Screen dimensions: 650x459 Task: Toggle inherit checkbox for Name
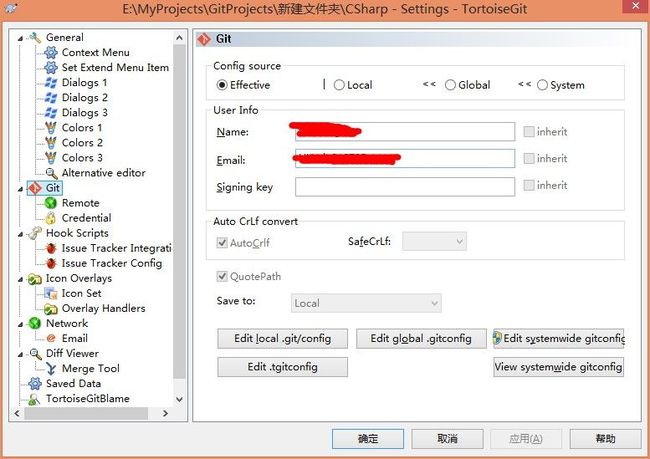(529, 131)
